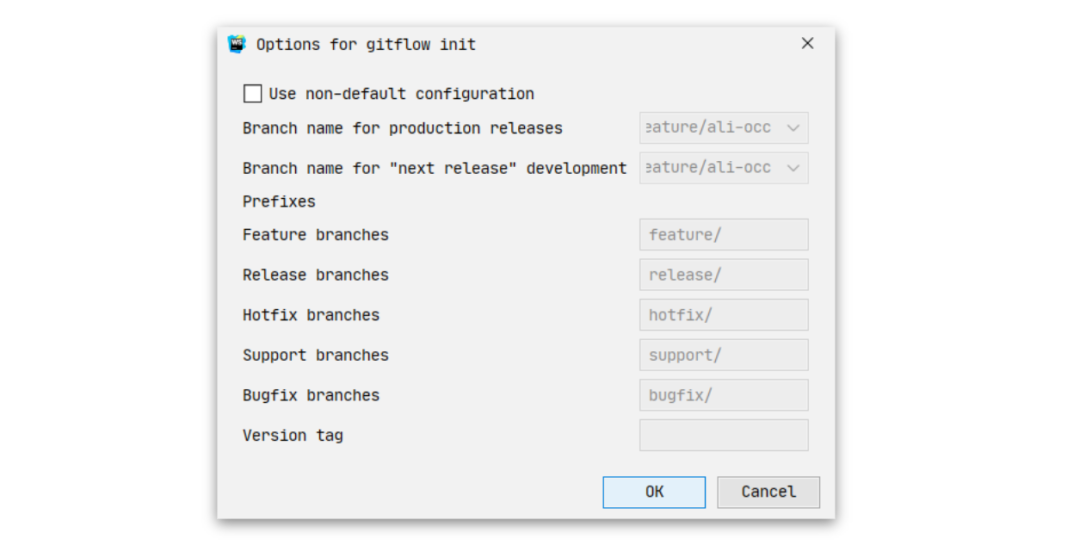Click the Feature branches prefix field
This screenshot has width=1080, height=545.
point(724,235)
